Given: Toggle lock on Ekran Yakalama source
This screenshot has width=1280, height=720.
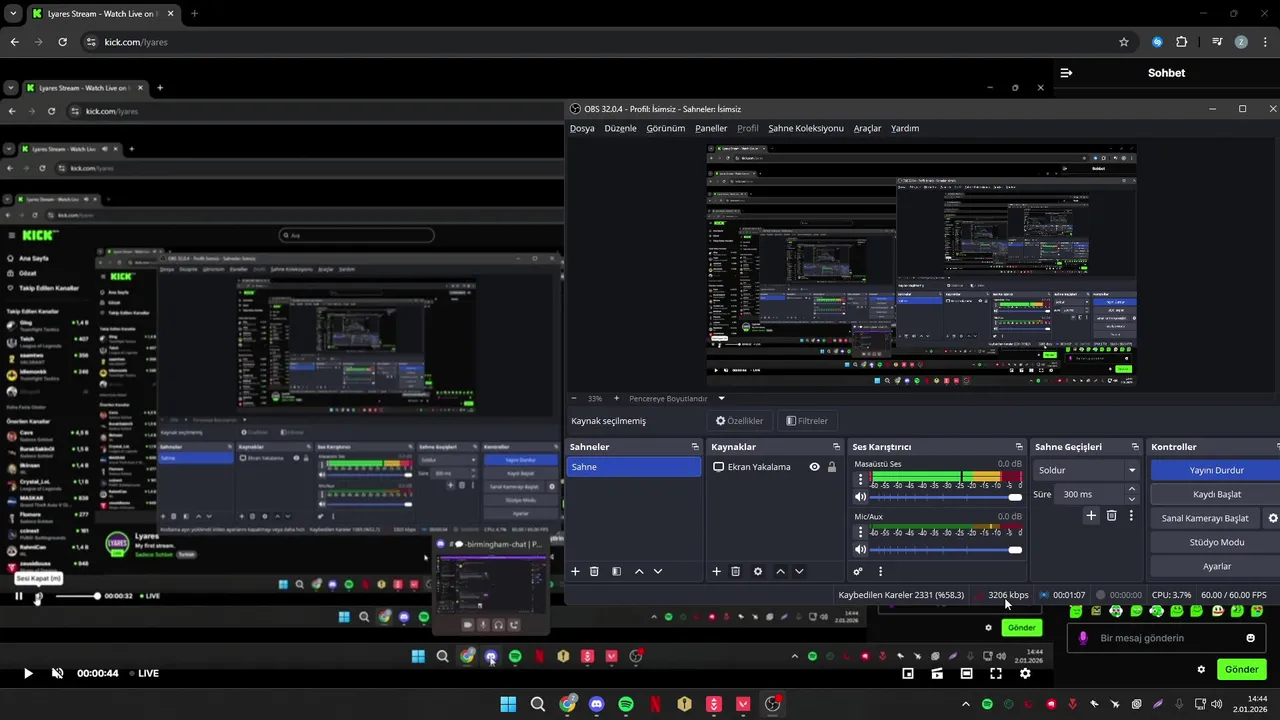Looking at the screenshot, I should pos(831,467).
